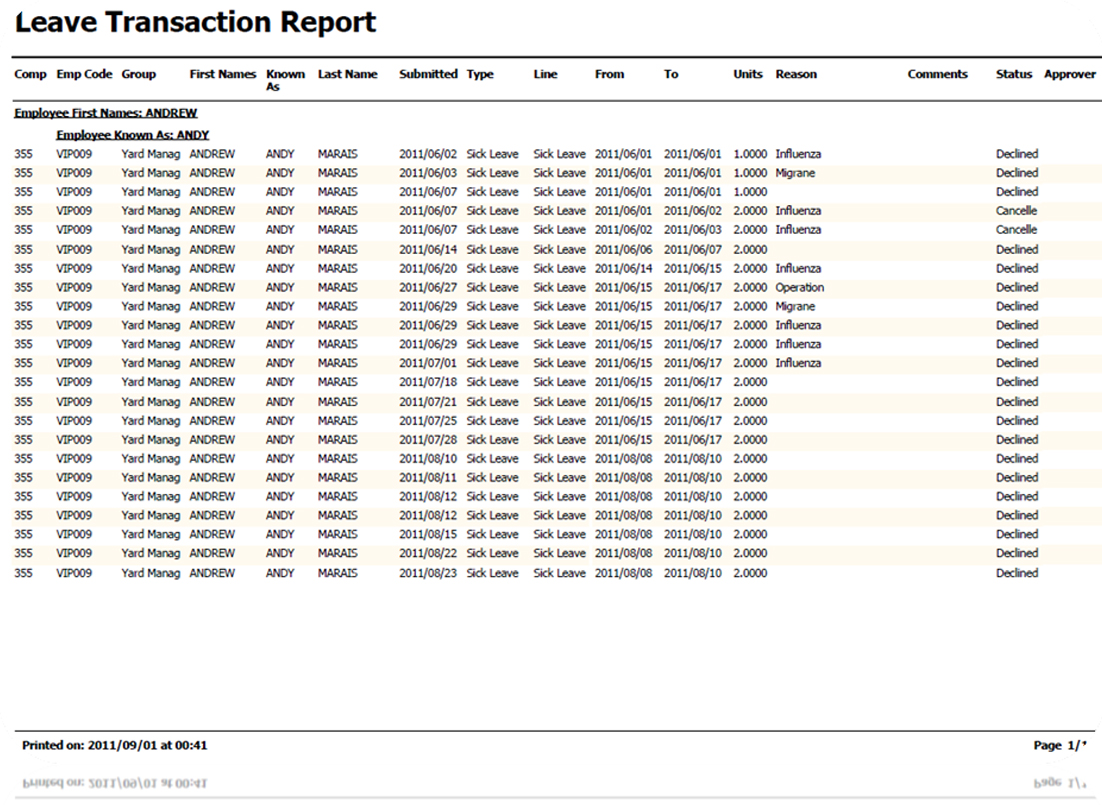Sort by the Last Name column header
1102x805 pixels.
coord(347,74)
